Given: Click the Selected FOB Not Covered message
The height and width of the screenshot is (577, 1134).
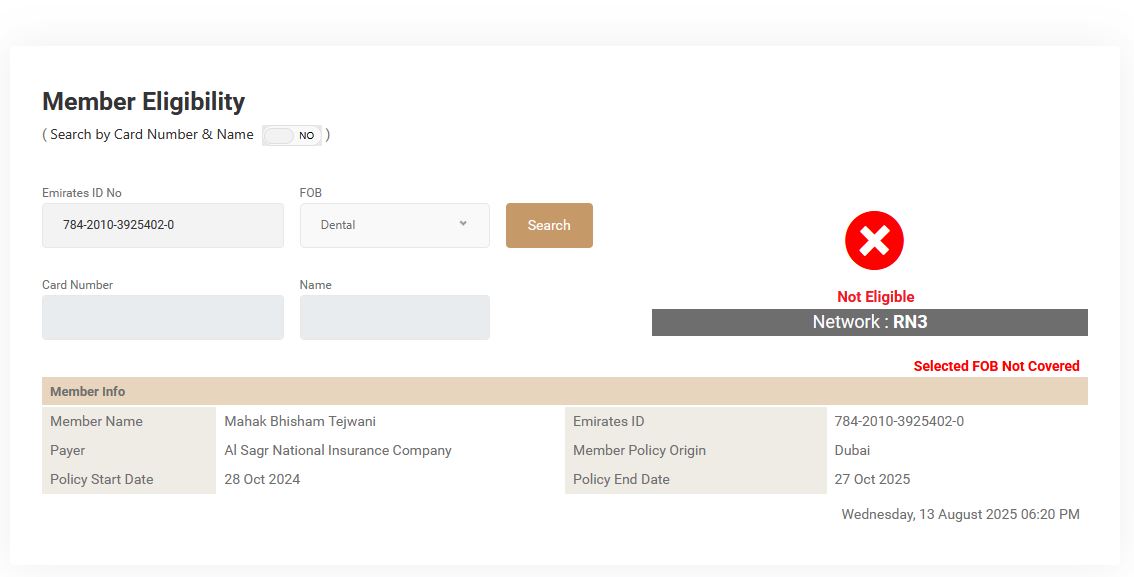Looking at the screenshot, I should click(996, 366).
